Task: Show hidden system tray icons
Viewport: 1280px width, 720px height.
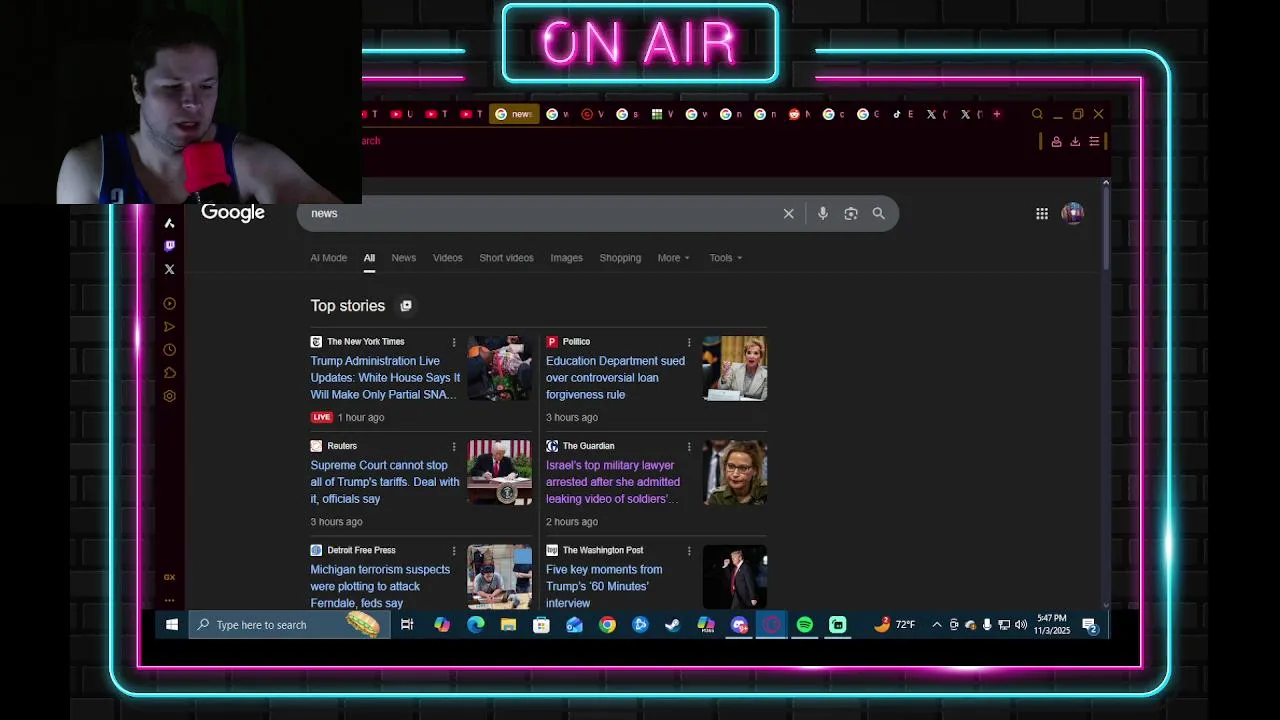Action: (x=936, y=625)
